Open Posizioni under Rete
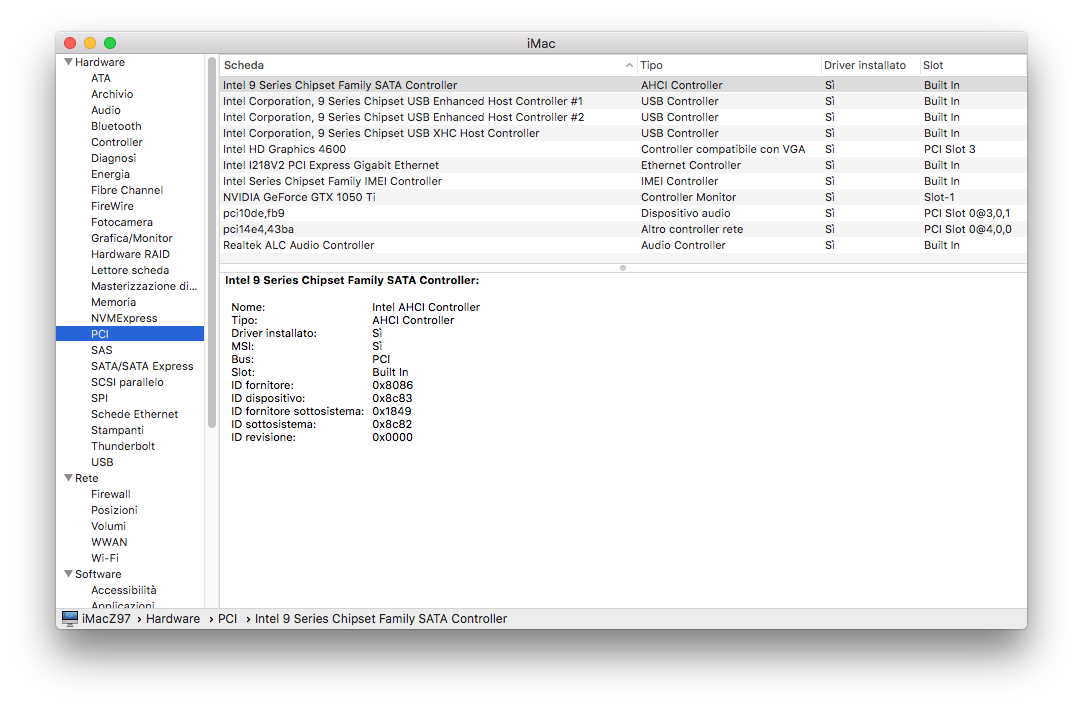Screen dimensions: 1083x709 click(x=114, y=509)
